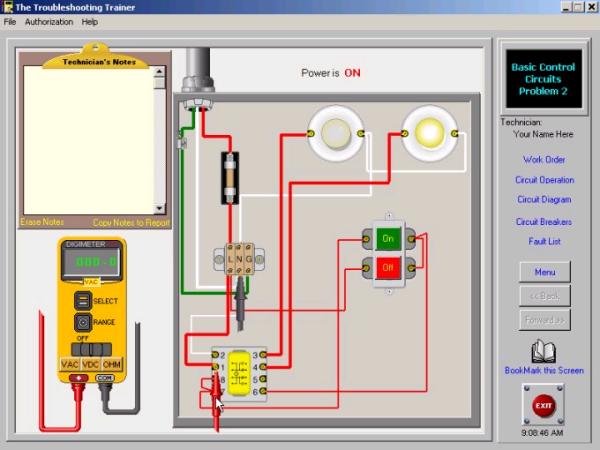Click the Power is ON status text
This screenshot has width=600, height=450.
coord(331,73)
